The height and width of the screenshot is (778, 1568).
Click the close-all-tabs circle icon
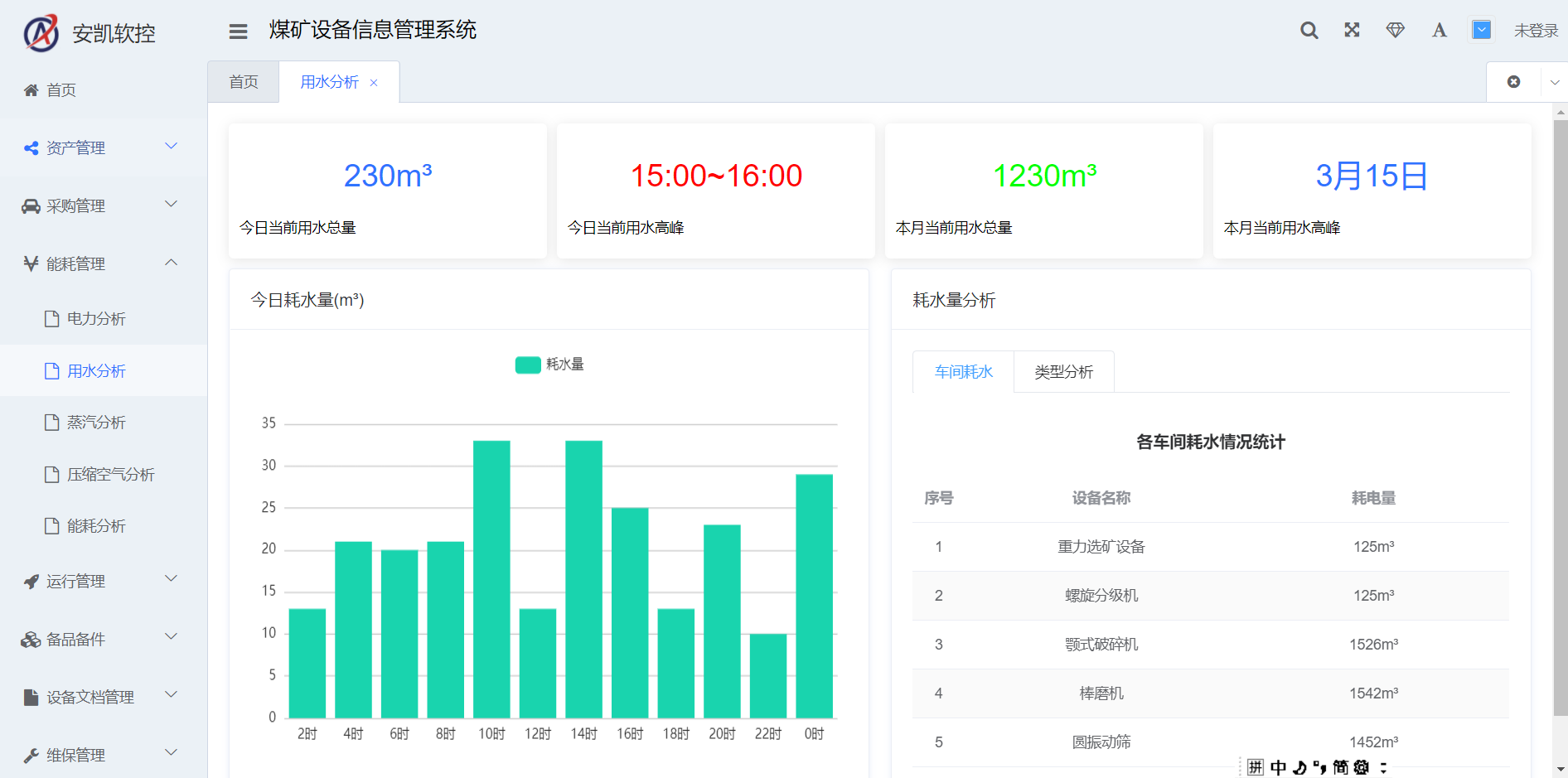point(1513,82)
